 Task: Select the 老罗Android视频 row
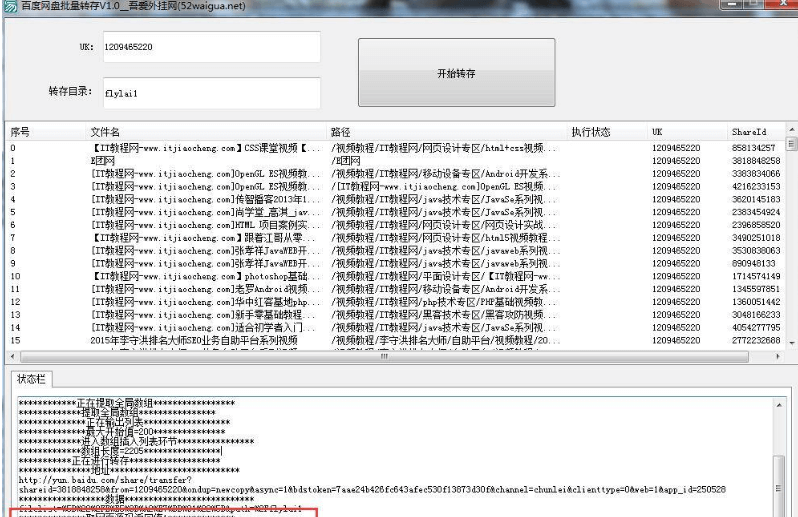tap(200, 289)
